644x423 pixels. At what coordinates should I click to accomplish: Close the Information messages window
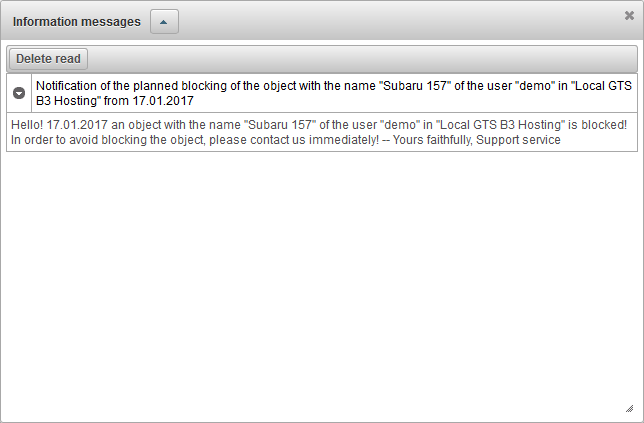pyautogui.click(x=629, y=16)
